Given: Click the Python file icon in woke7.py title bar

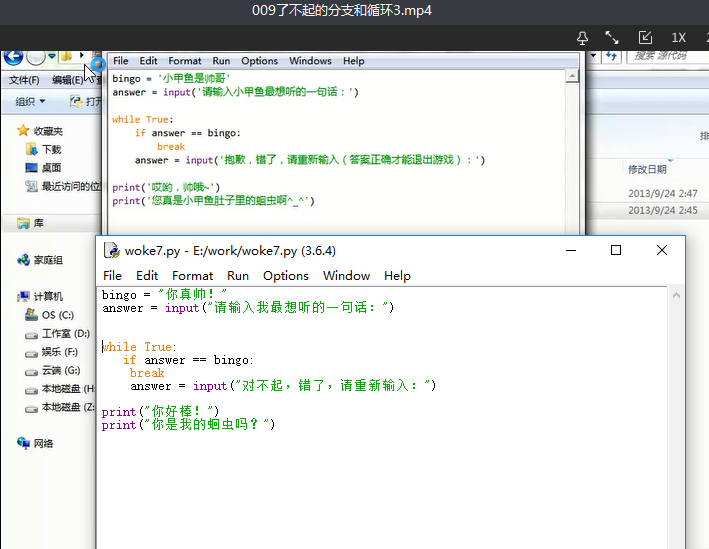Looking at the screenshot, I should 112,250.
